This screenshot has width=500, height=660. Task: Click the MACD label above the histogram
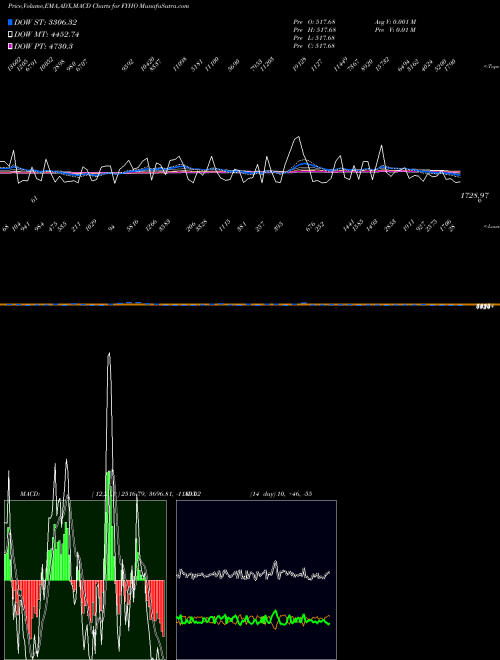tap(29, 494)
